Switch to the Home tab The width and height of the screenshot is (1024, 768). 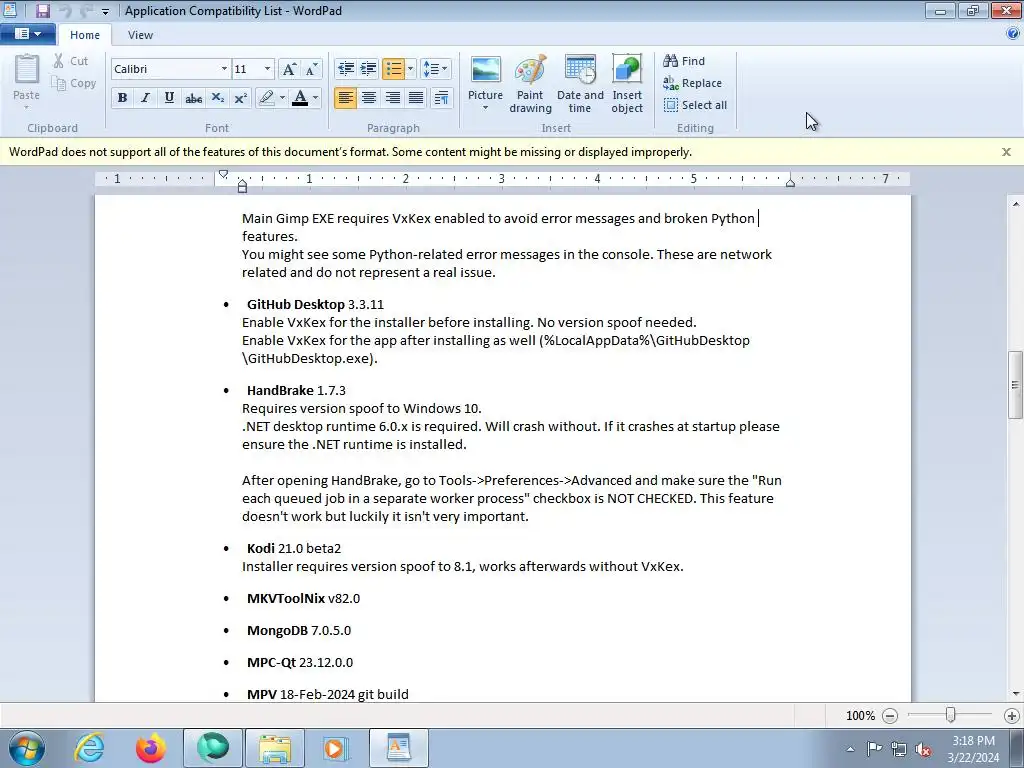[85, 35]
